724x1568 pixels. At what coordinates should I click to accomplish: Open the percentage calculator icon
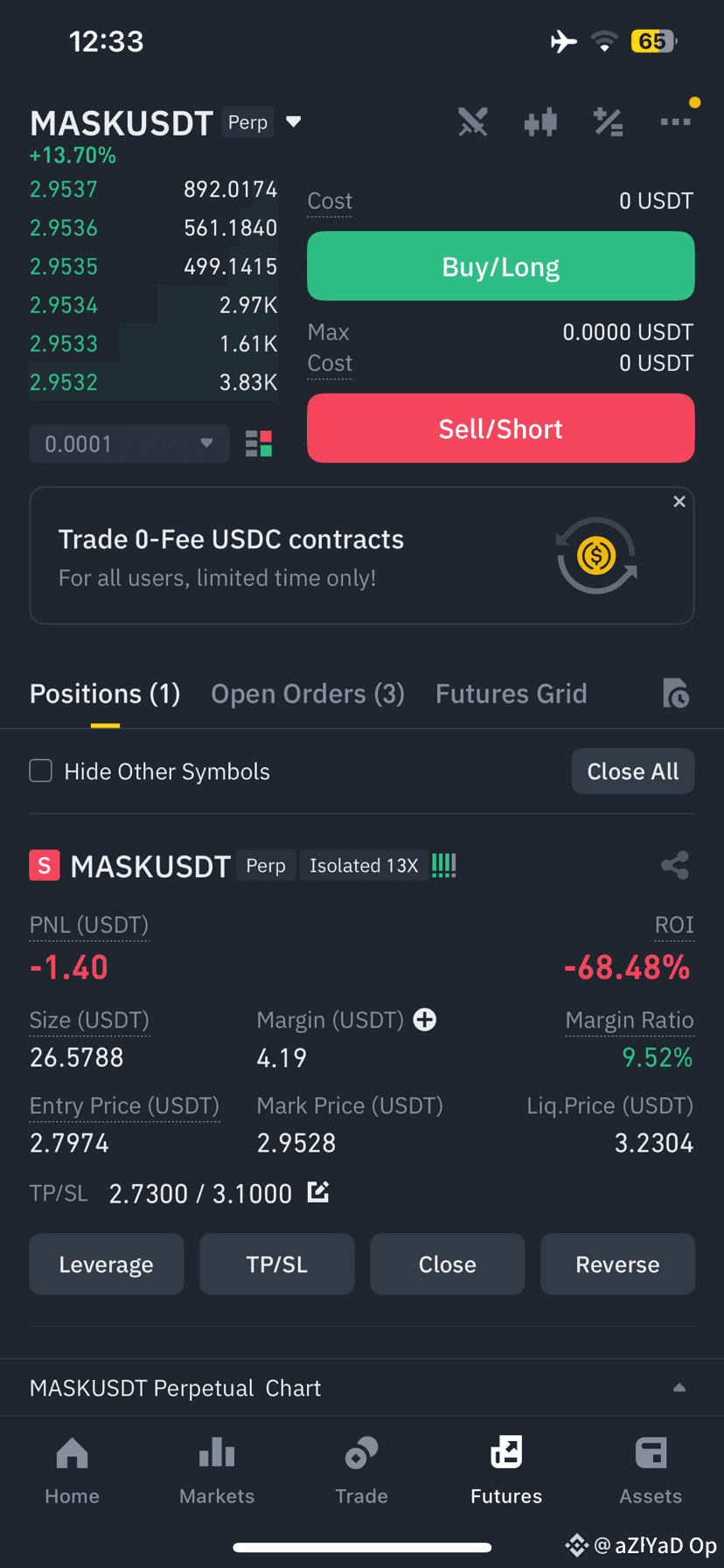(608, 122)
